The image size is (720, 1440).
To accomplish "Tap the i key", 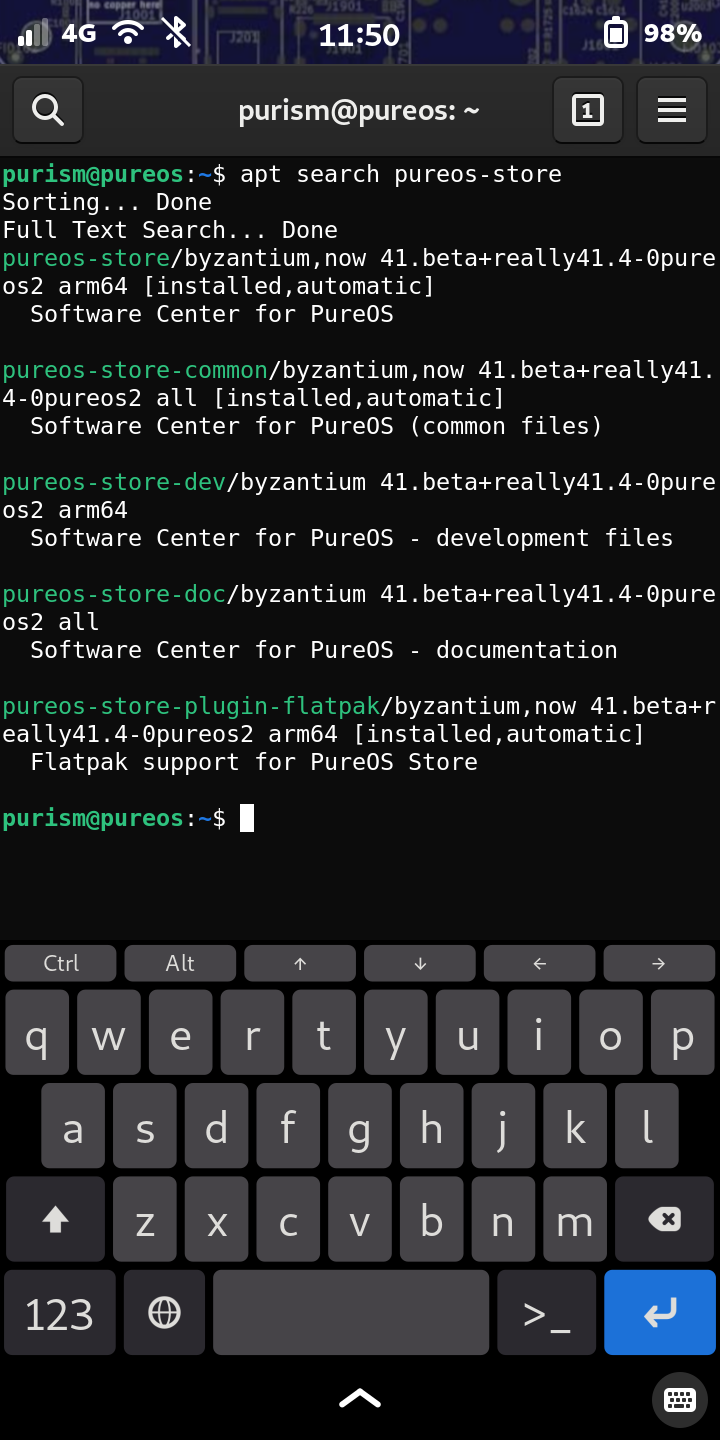I will pyautogui.click(x=539, y=1032).
